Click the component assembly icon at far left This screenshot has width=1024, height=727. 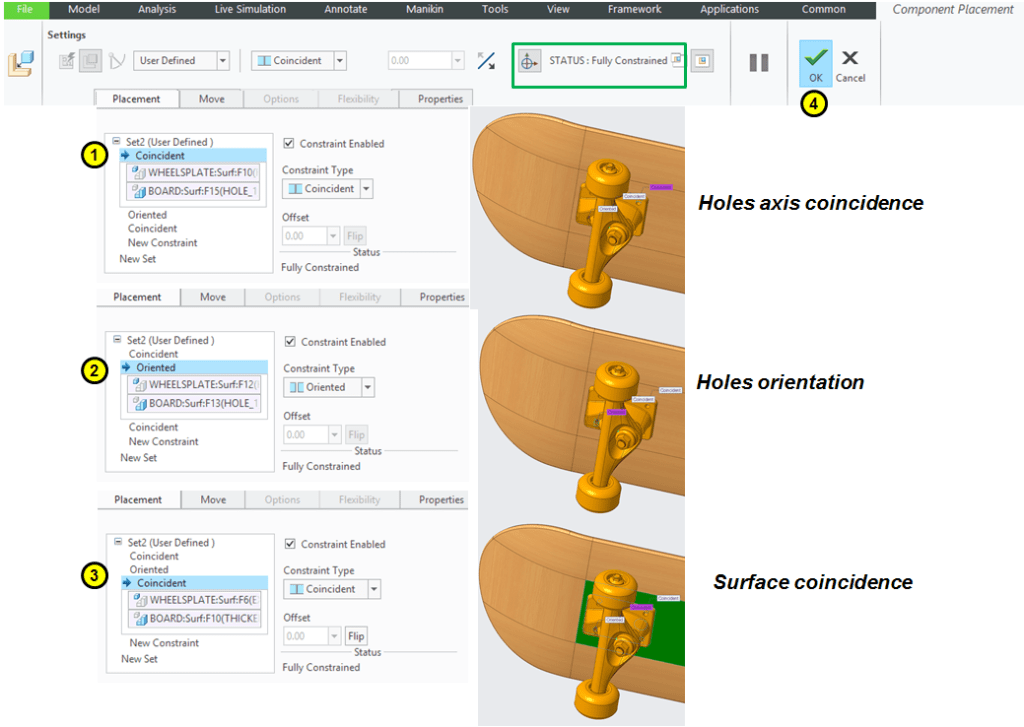coord(21,63)
